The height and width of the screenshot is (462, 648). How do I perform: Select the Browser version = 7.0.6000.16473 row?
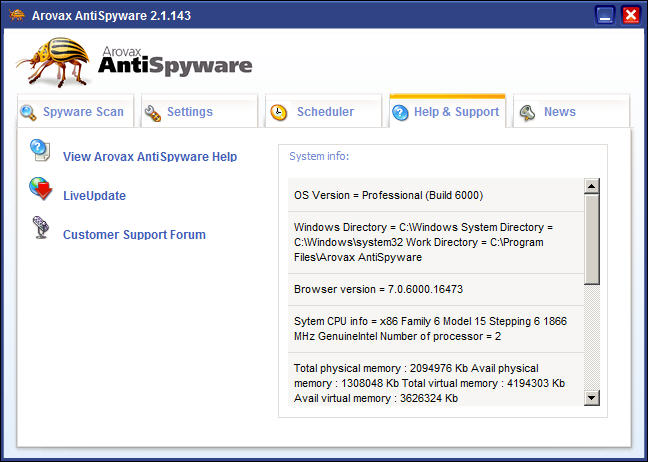pyautogui.click(x=436, y=289)
